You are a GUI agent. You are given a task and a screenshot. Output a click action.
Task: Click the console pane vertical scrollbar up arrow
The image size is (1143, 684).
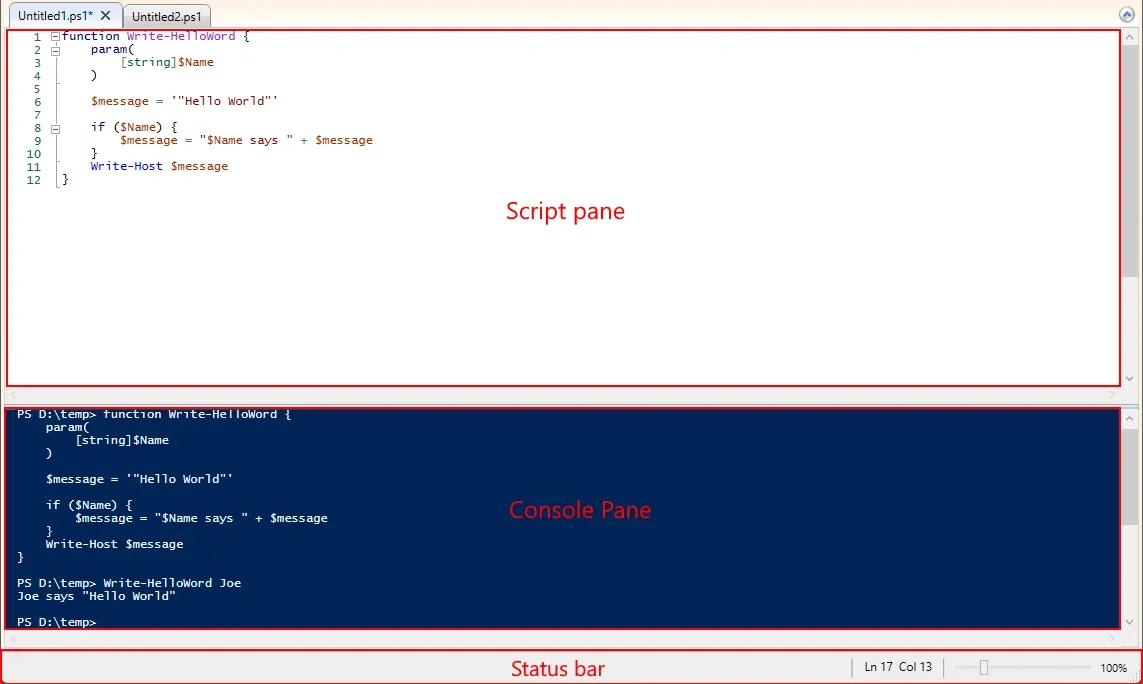pos(1129,419)
